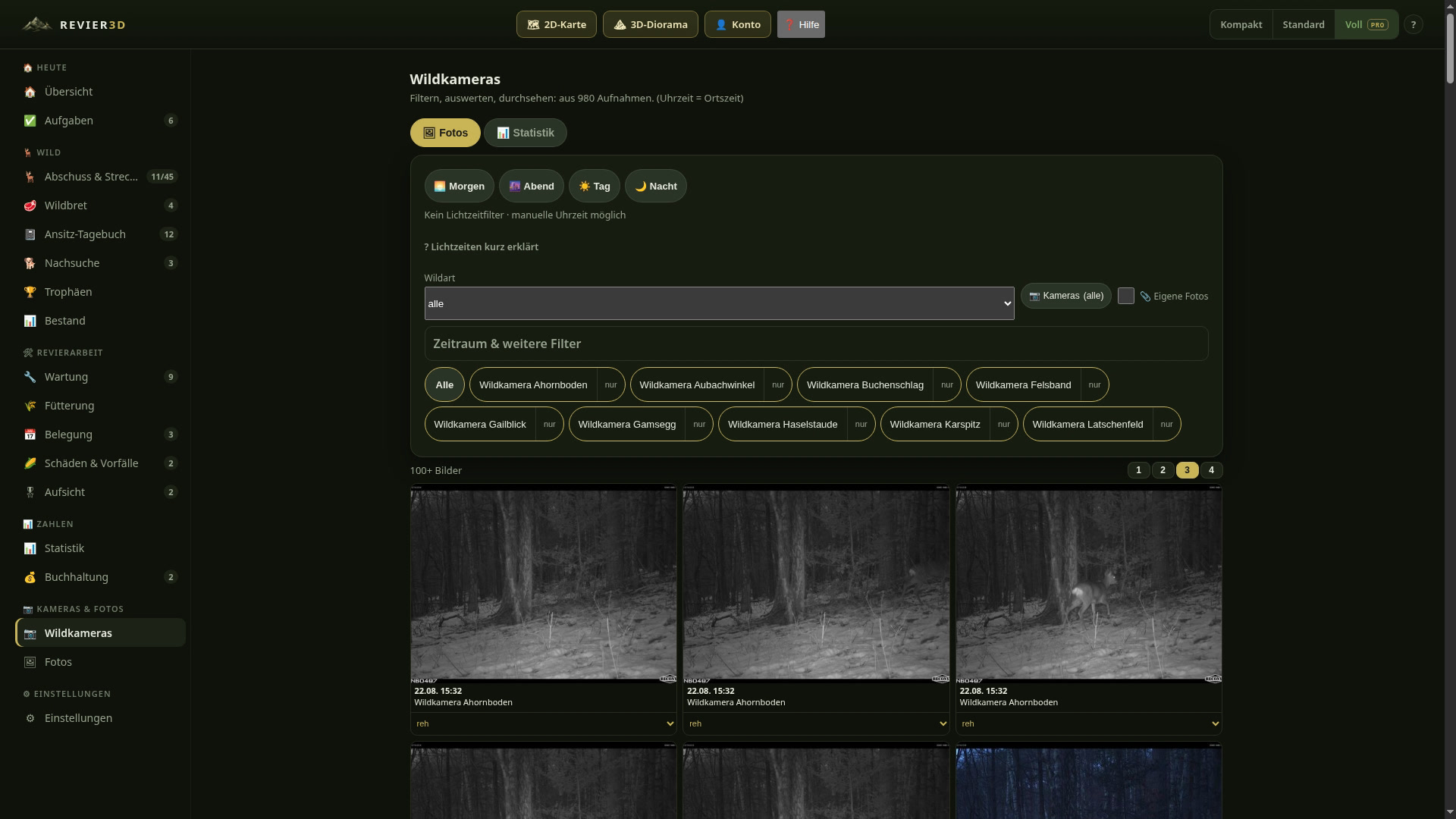Toggle the Tag light time filter
Screen dimensions: 1456x819
(594, 186)
